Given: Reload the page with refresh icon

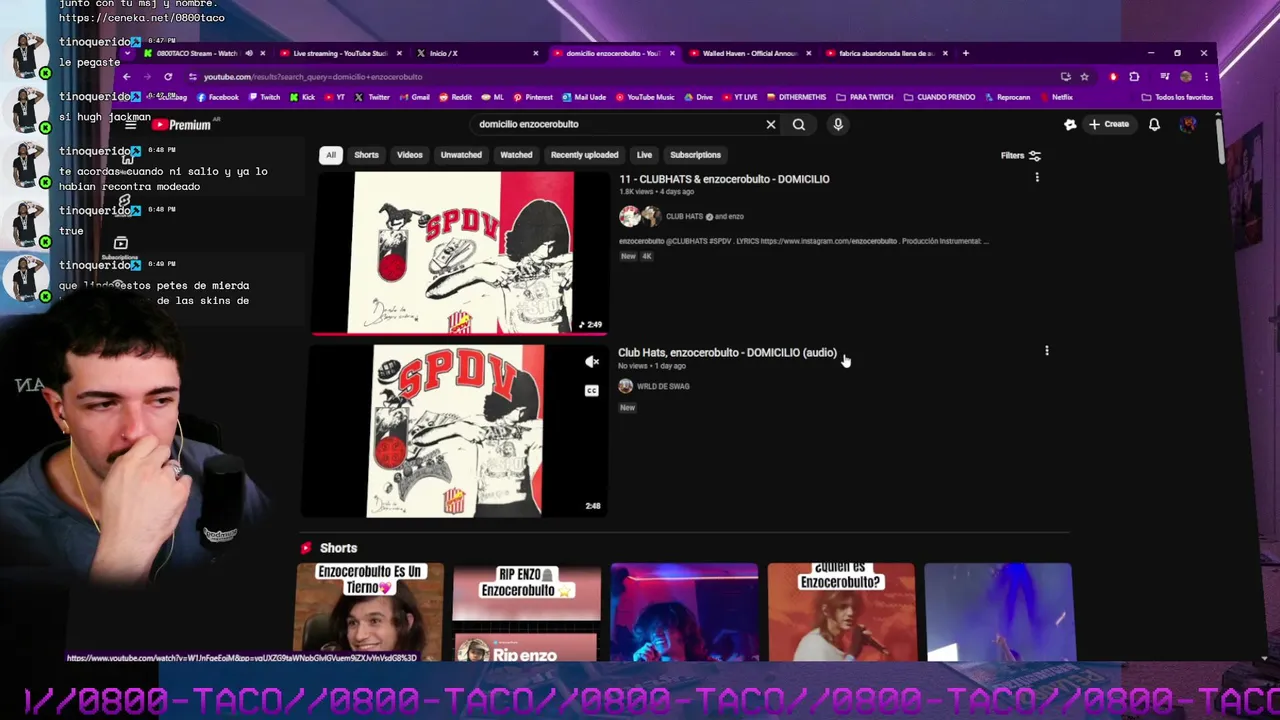Looking at the screenshot, I should 168,77.
